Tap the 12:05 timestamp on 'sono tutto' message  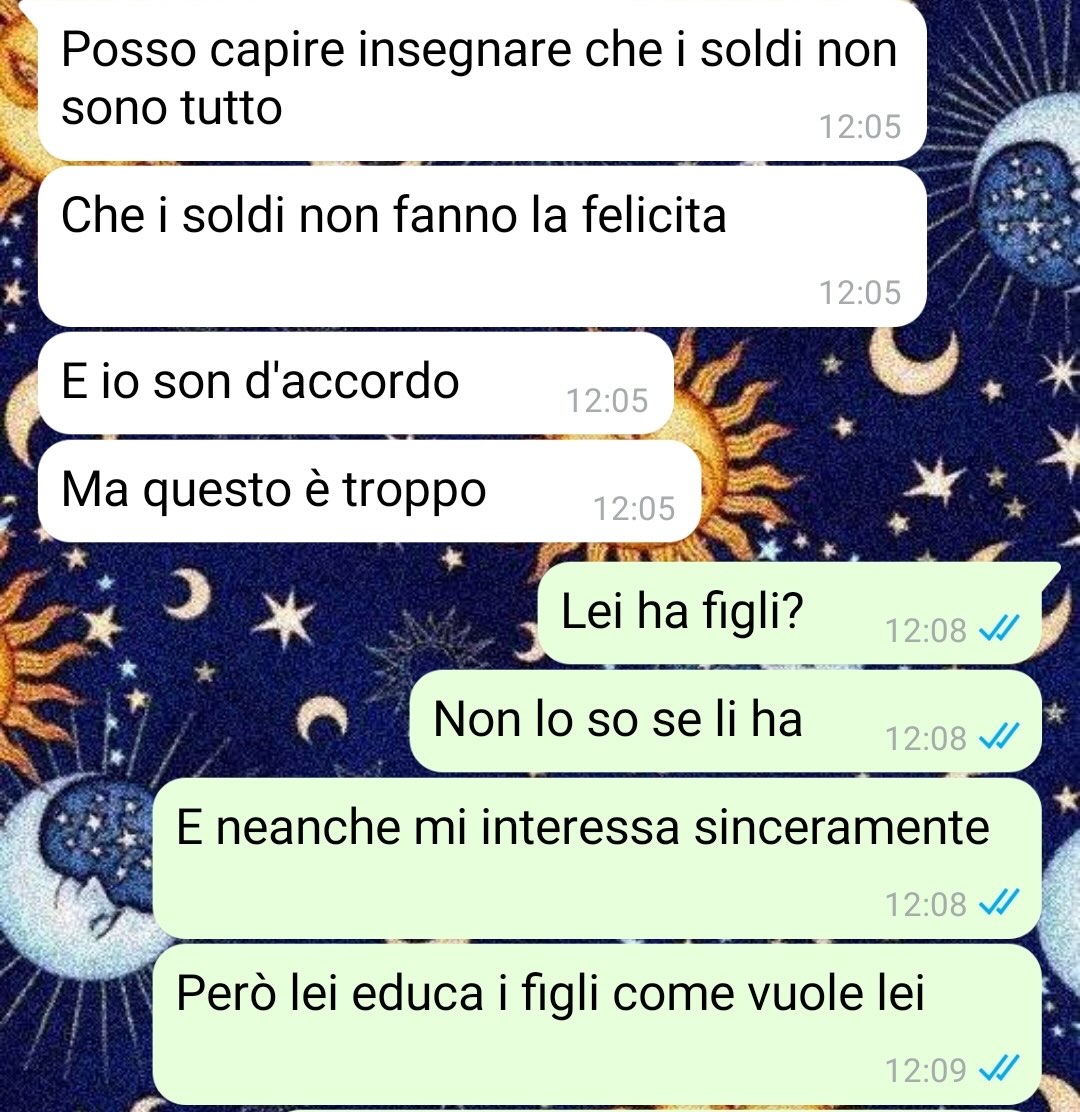click(x=859, y=127)
